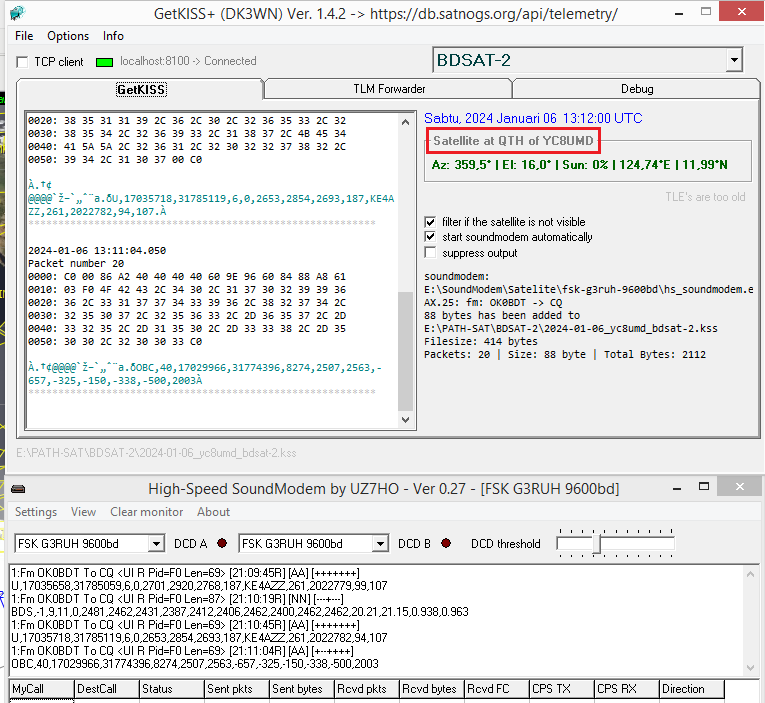Click the GetKISS+ application icon in title bar

click(x=18, y=12)
